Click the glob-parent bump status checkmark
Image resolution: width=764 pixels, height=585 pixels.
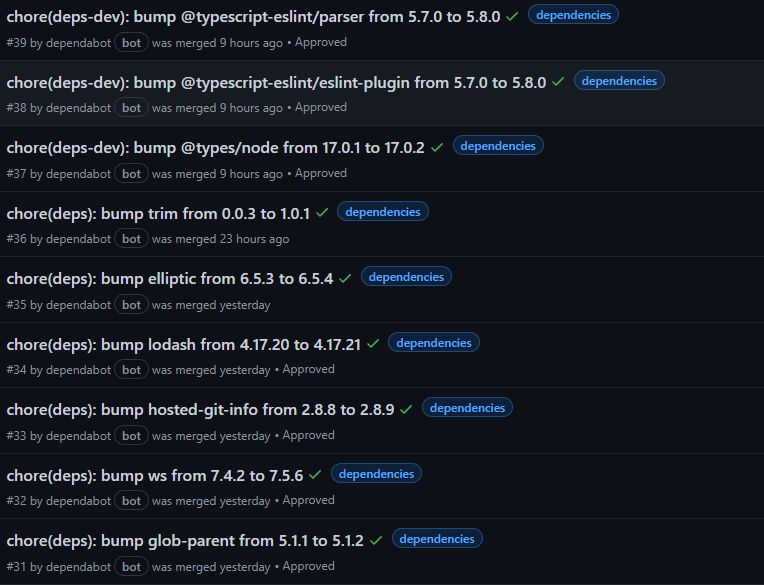376,540
